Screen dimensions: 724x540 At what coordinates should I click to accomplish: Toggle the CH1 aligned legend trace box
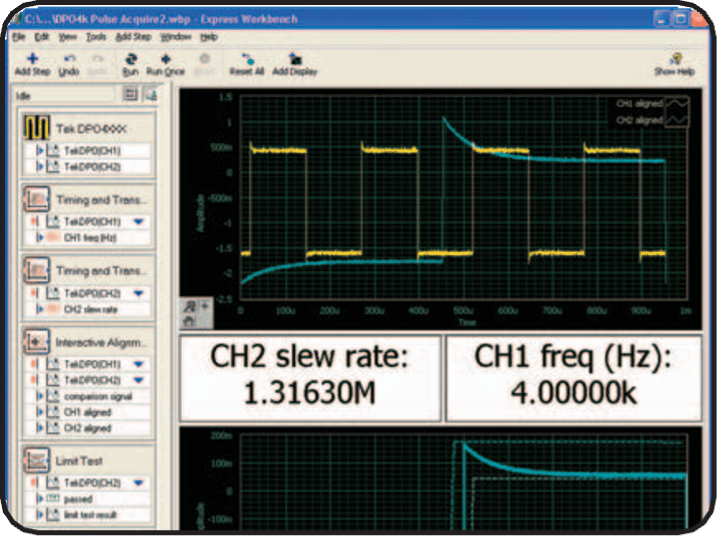pyautogui.click(x=679, y=103)
